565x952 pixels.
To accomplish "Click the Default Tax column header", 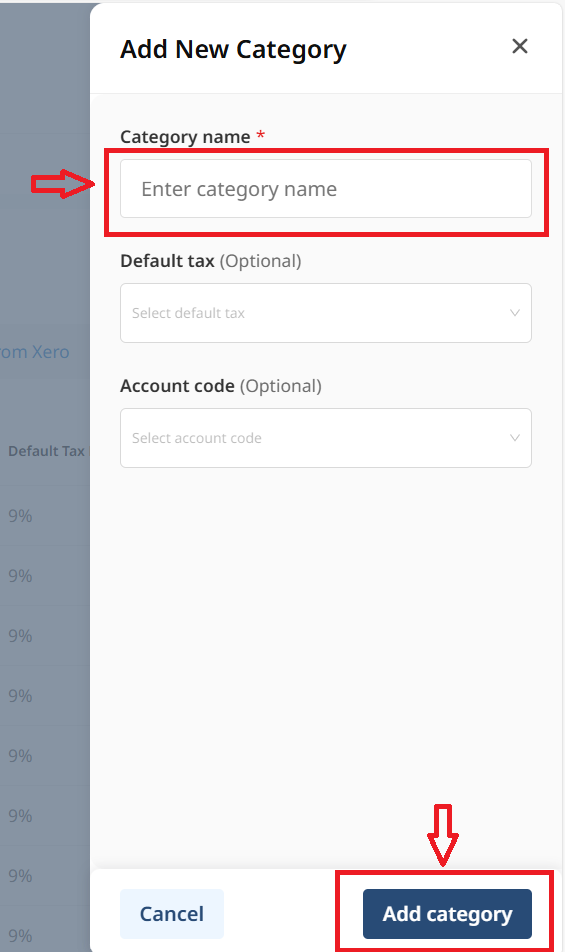I will tap(46, 451).
